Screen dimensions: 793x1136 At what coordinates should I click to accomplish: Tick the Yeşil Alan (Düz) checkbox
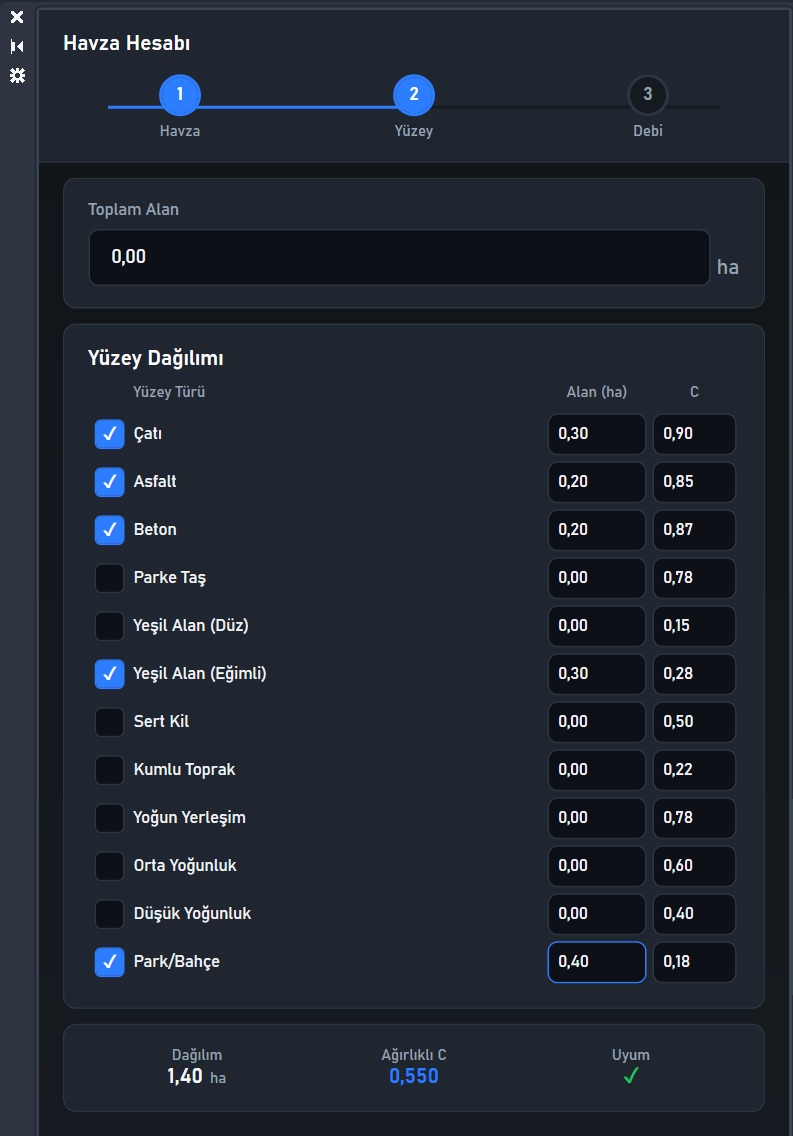coord(109,626)
